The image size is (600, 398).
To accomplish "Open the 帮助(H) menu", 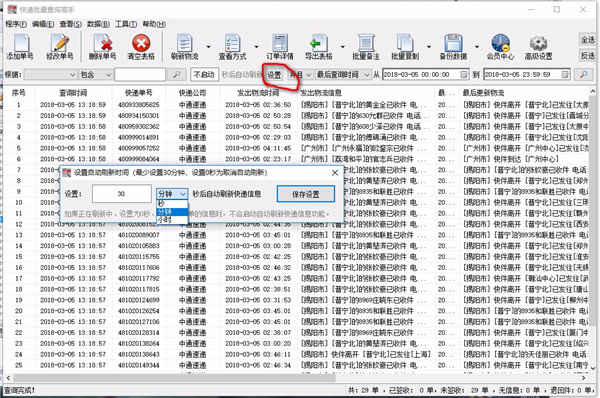I will pyautogui.click(x=154, y=24).
